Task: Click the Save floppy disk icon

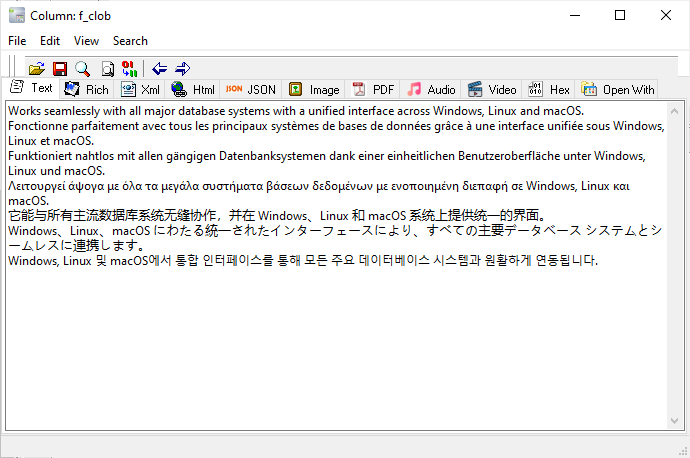Action: coord(59,69)
